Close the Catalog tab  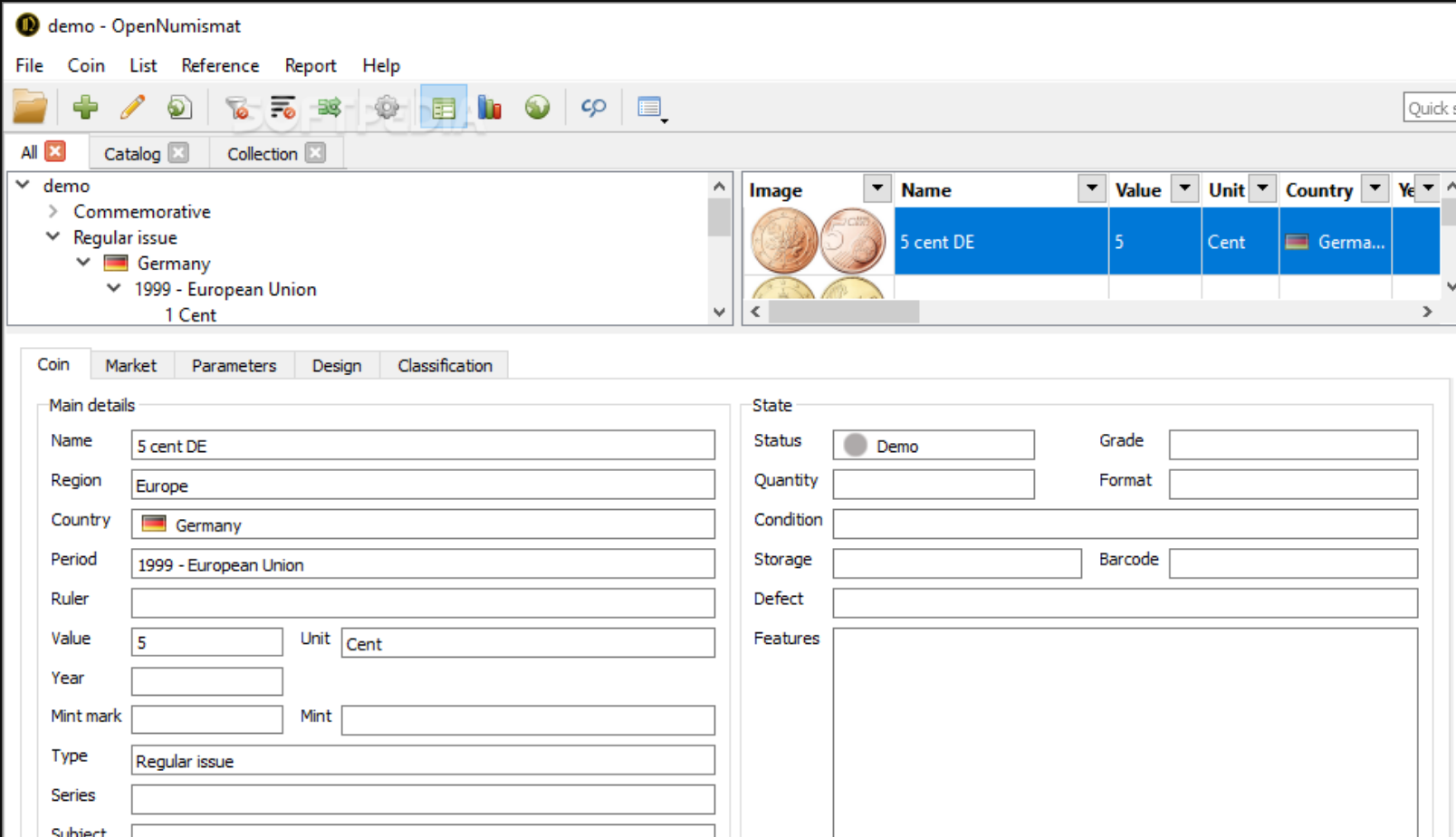coord(178,153)
